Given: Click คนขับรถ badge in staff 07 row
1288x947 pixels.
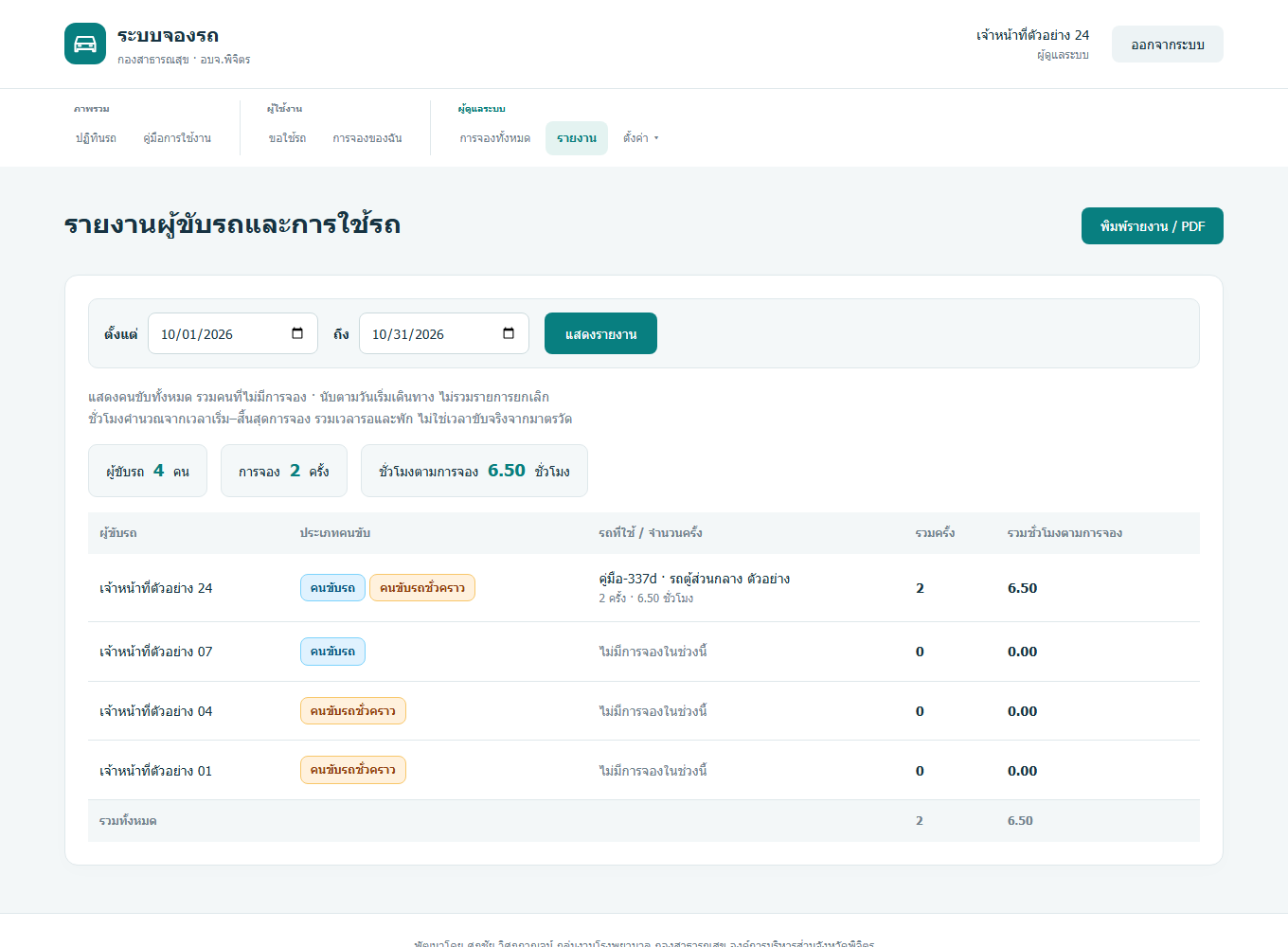Looking at the screenshot, I should tap(332, 652).
